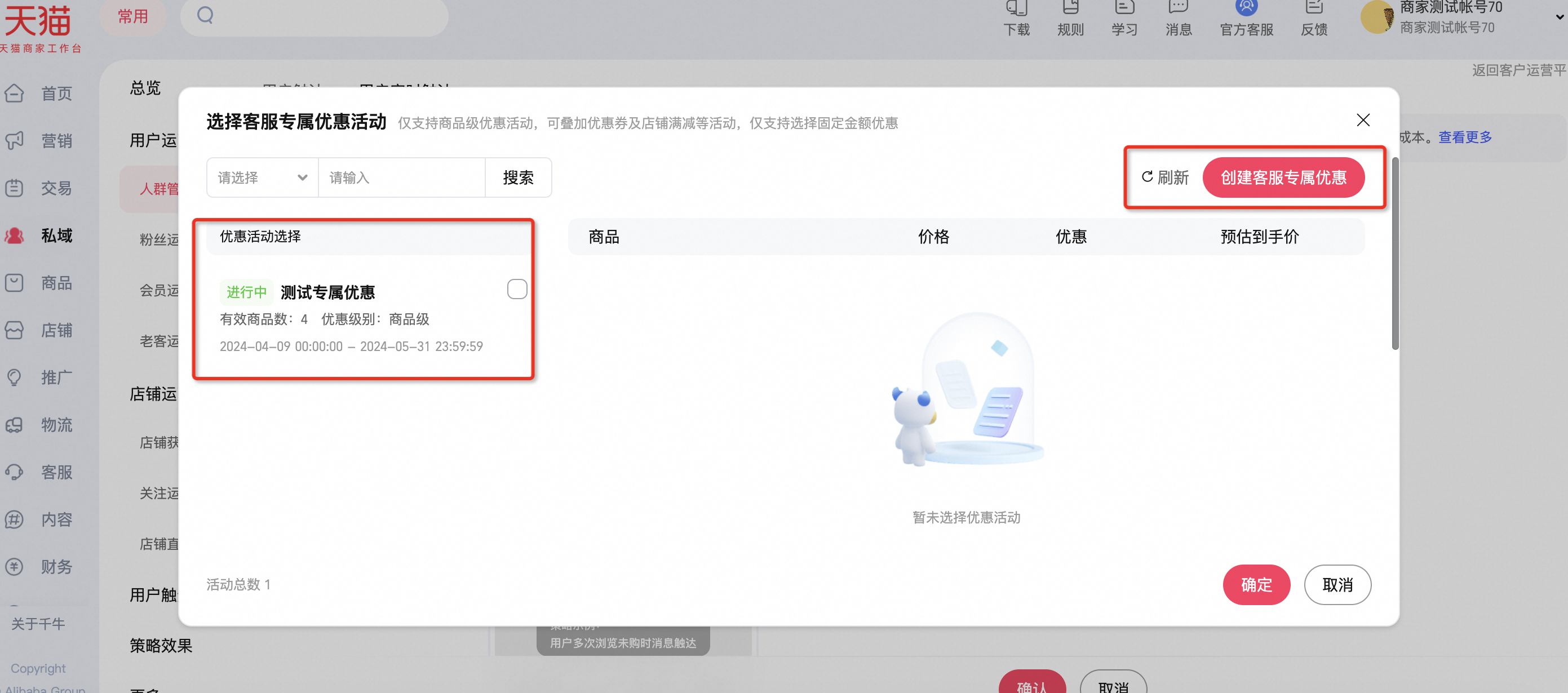
Task: Click the 物流 truck icon
Action: 15,425
